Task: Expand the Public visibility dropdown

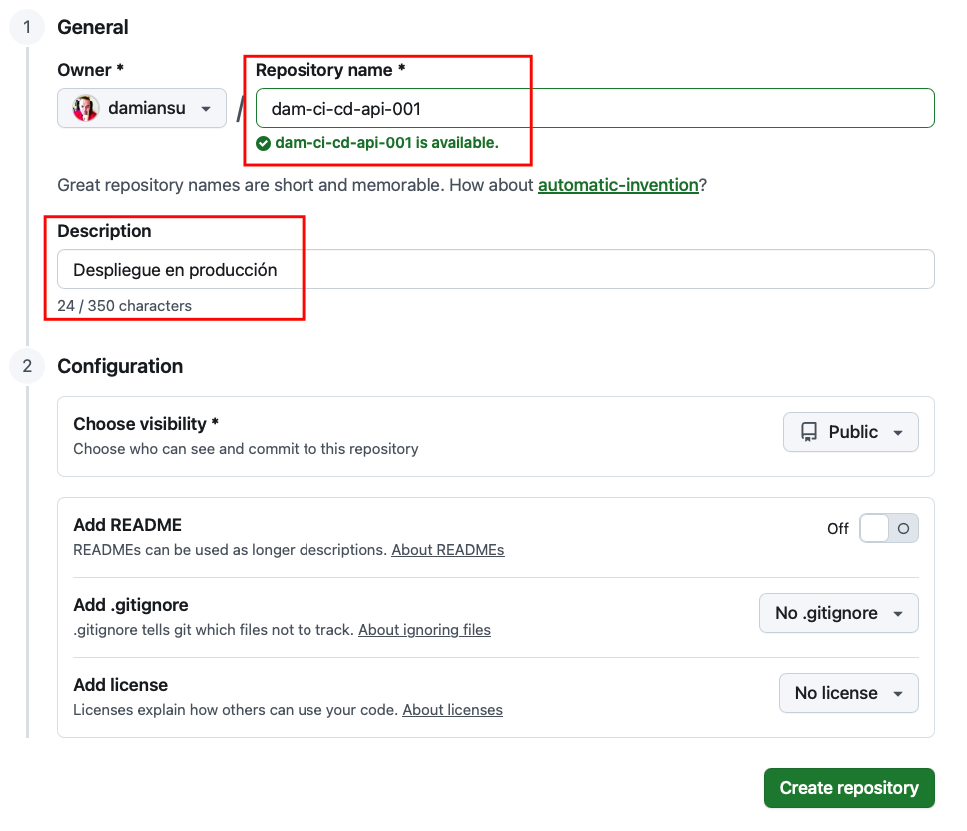Action: click(851, 432)
